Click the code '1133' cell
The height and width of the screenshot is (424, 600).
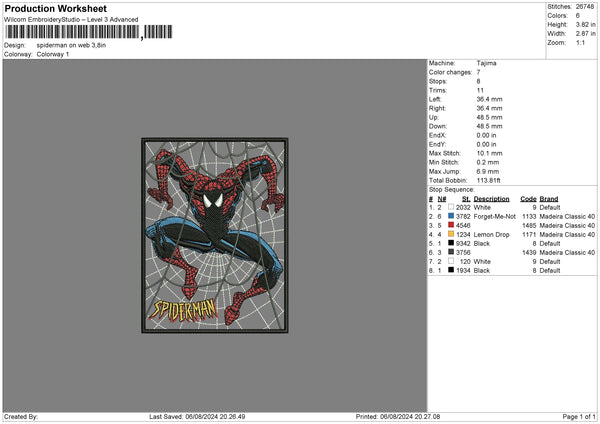click(529, 217)
